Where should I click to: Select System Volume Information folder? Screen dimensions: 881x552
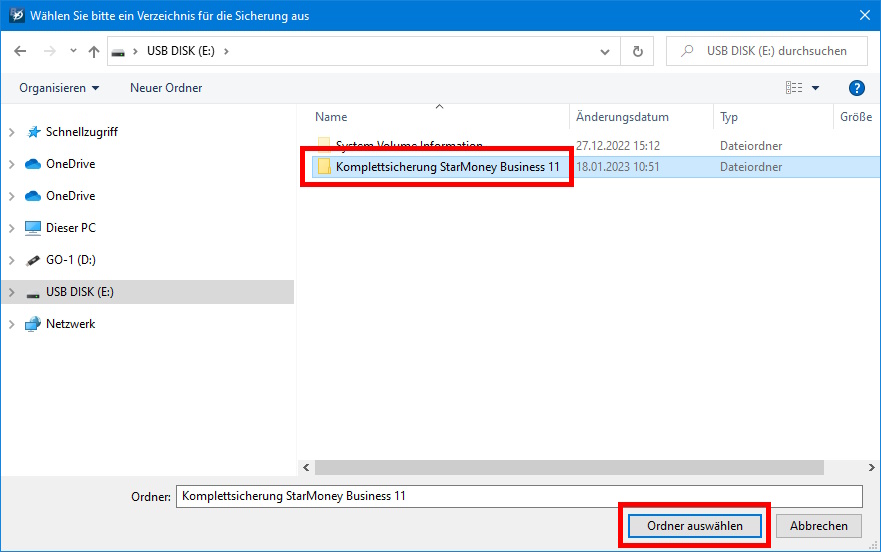click(x=409, y=146)
